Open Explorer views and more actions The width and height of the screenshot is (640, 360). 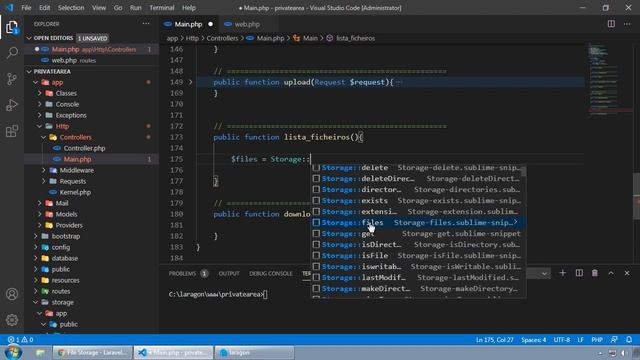pos(146,24)
